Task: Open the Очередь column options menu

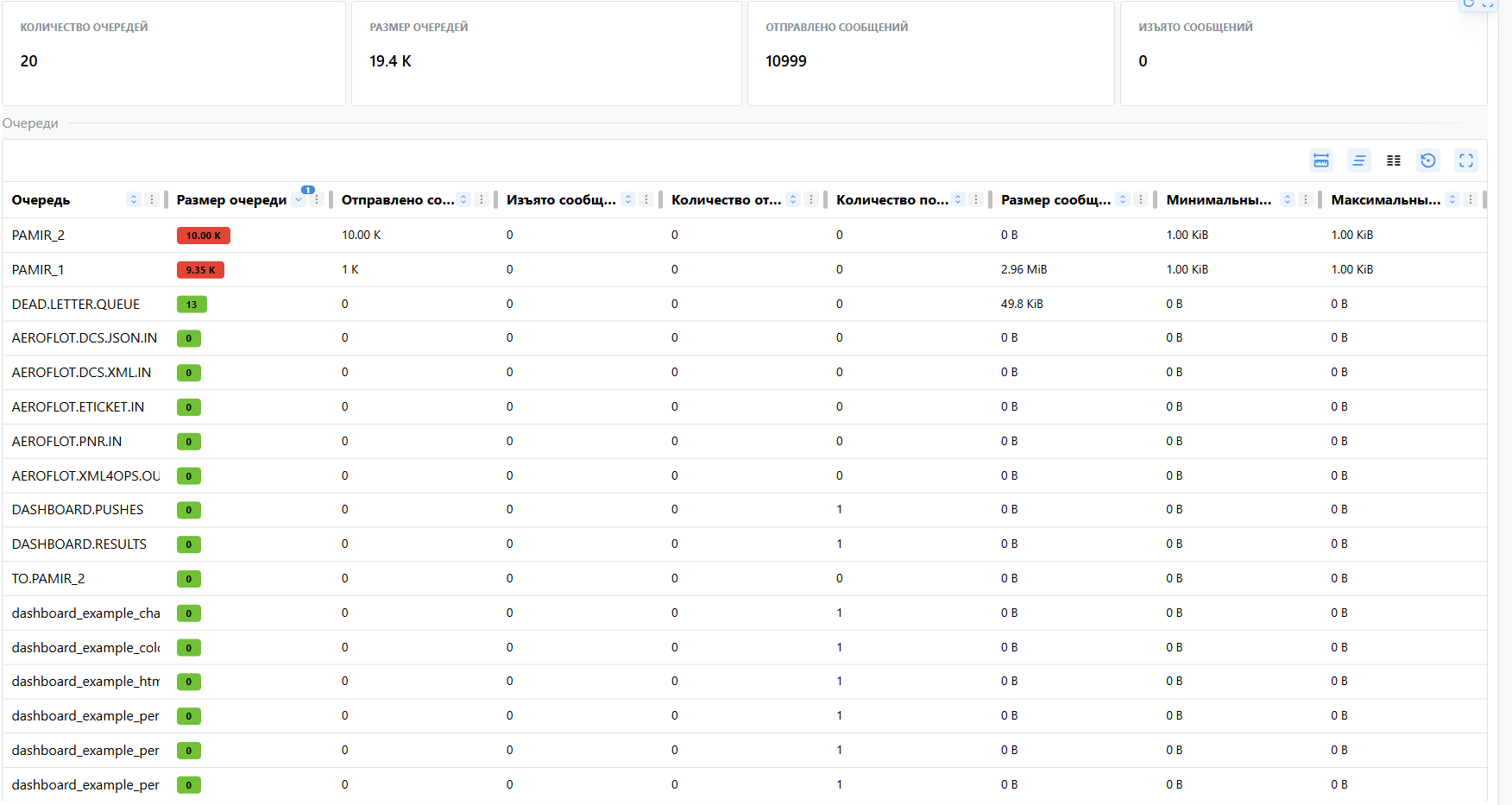Action: [152, 200]
